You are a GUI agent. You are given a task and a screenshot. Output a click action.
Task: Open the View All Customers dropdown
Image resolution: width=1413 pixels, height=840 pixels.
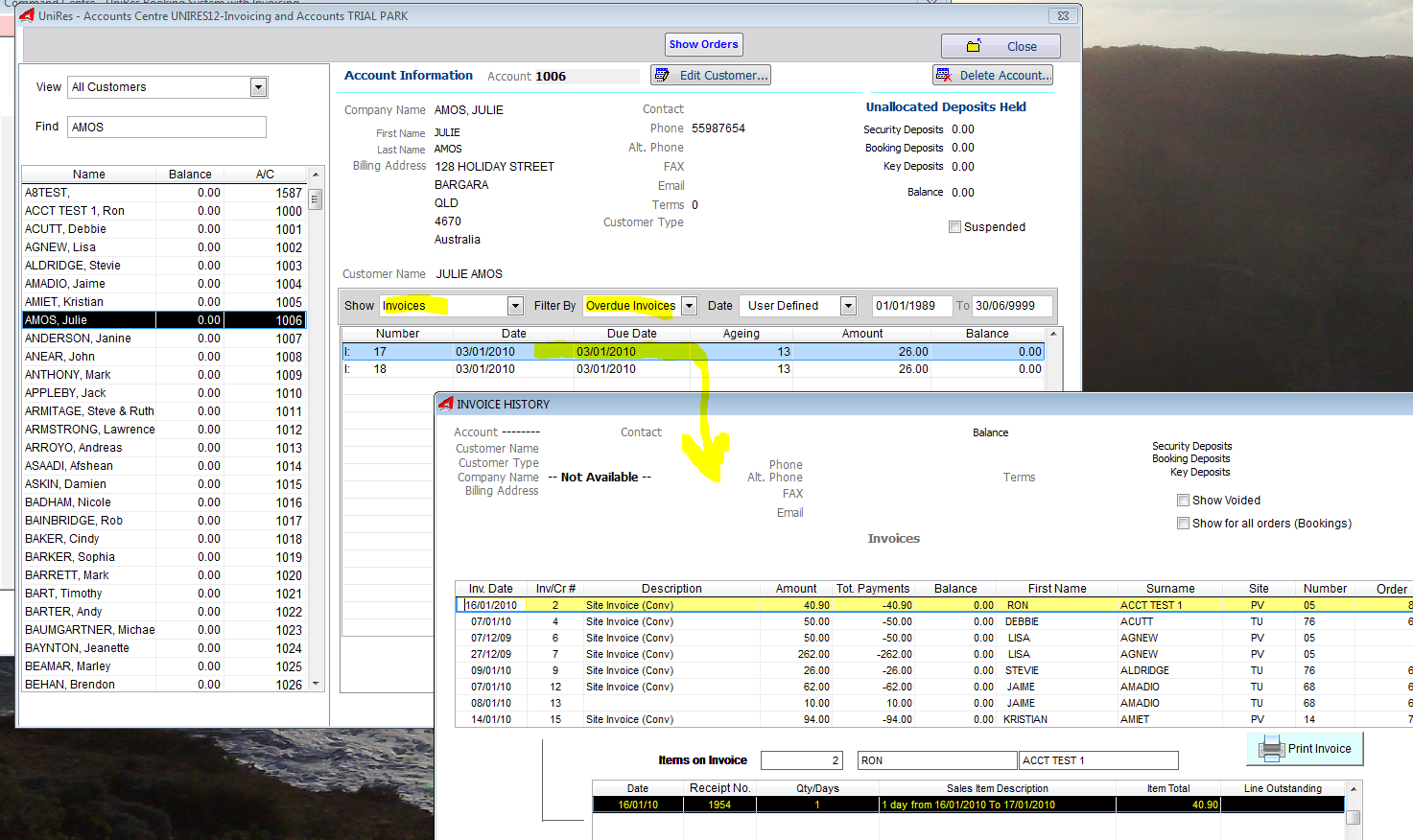258,87
